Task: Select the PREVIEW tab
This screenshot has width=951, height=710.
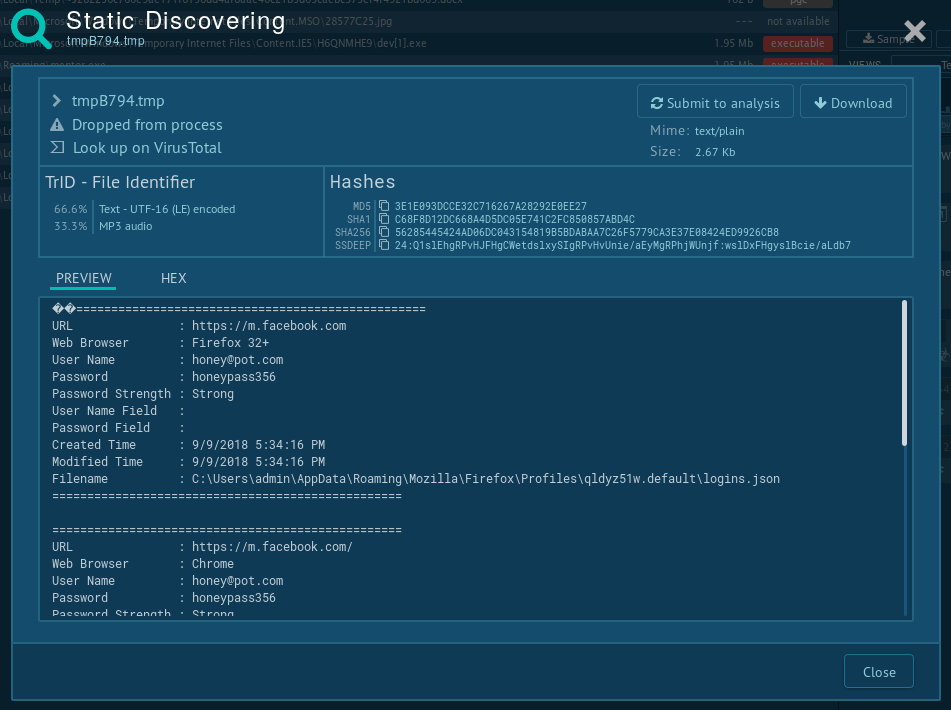Action: tap(84, 278)
